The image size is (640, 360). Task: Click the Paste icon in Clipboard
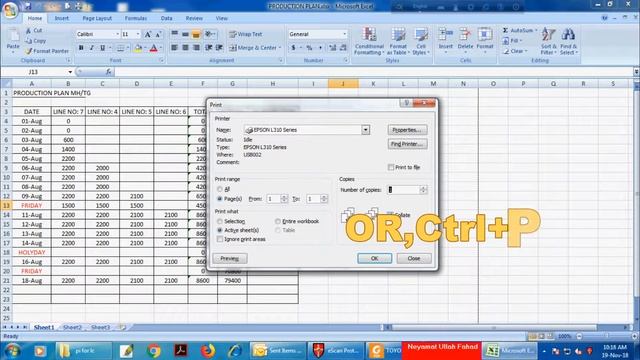(13, 36)
